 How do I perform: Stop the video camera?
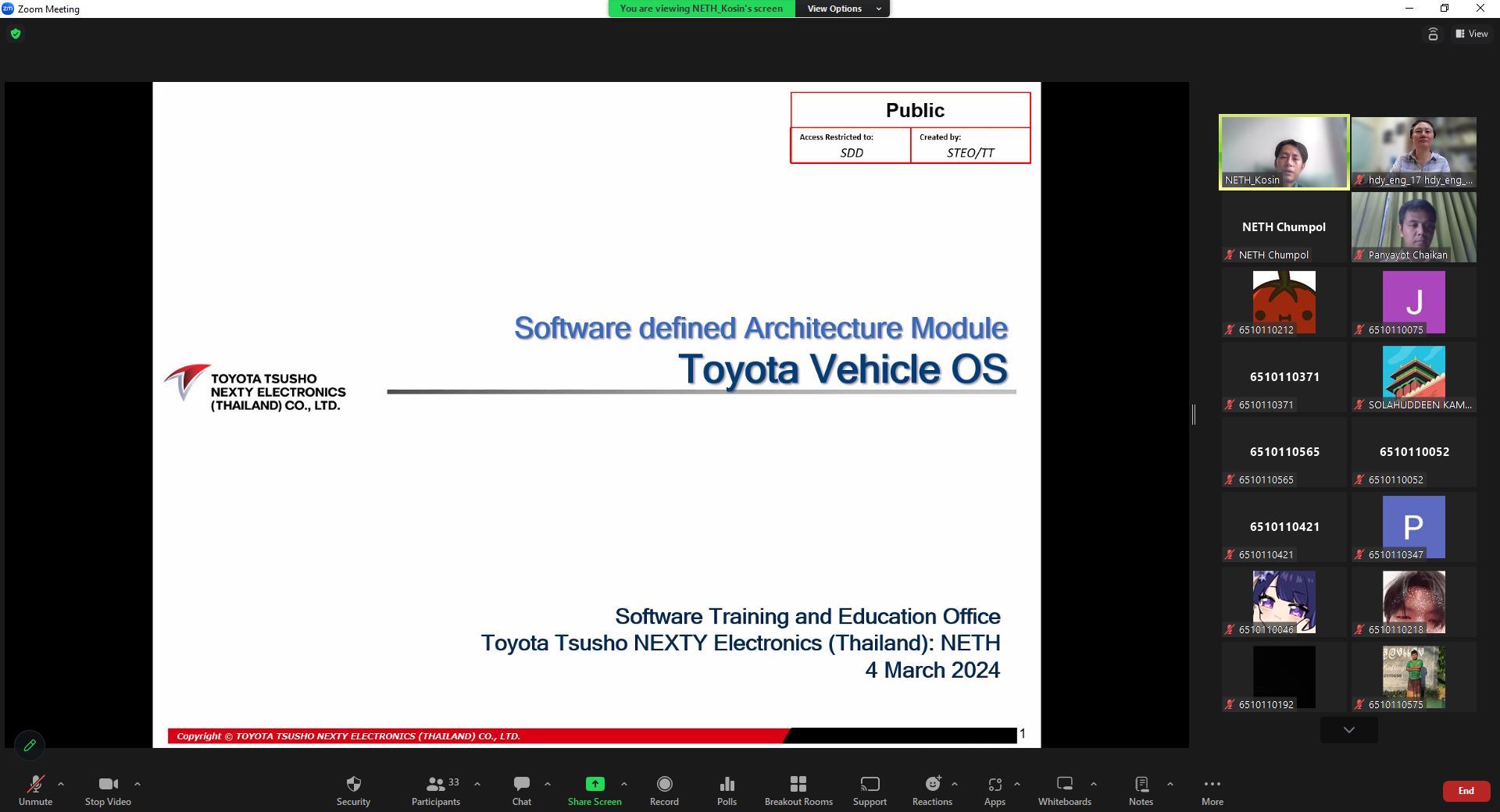[x=108, y=784]
